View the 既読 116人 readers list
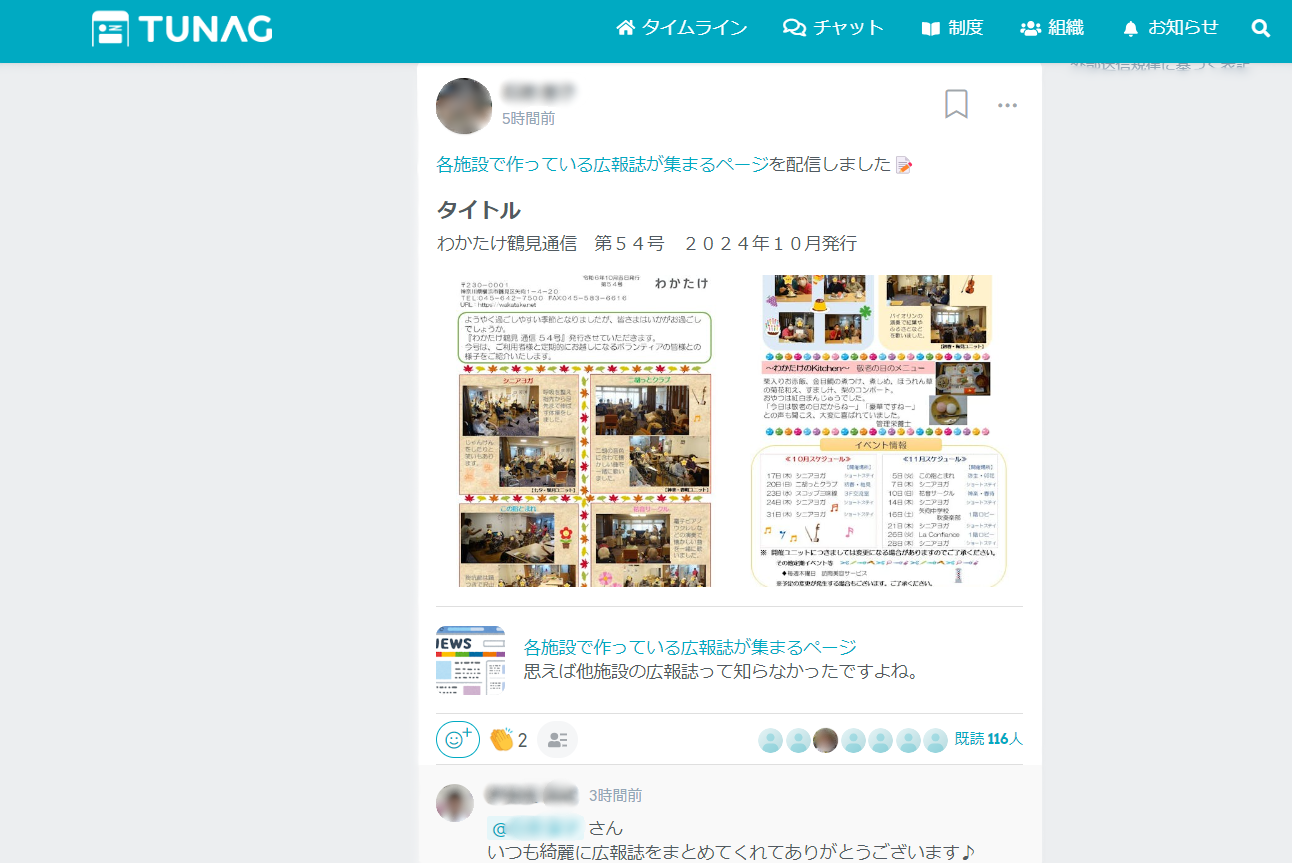Viewport: 1292px width, 863px height. pos(988,740)
